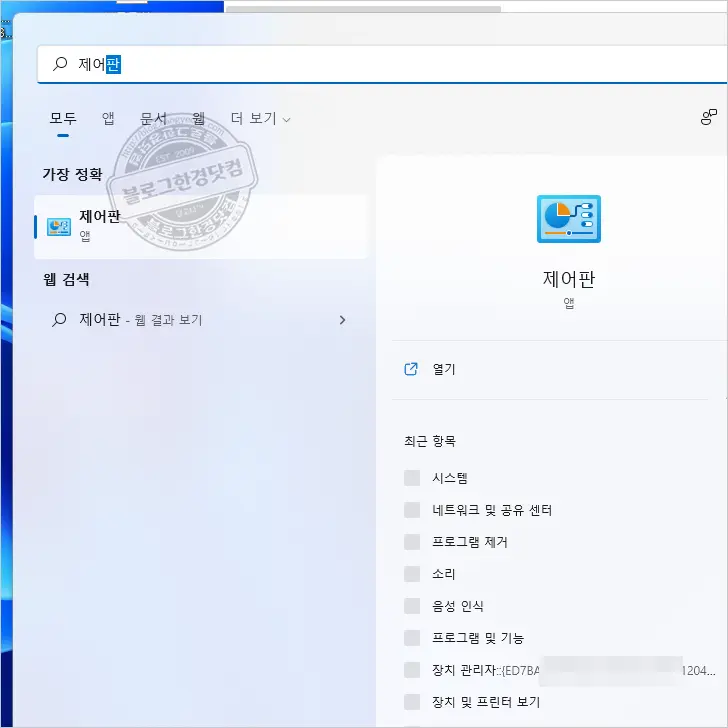Click the icon placeholder beside 장치 관리자
The image size is (728, 728).
(x=412, y=670)
